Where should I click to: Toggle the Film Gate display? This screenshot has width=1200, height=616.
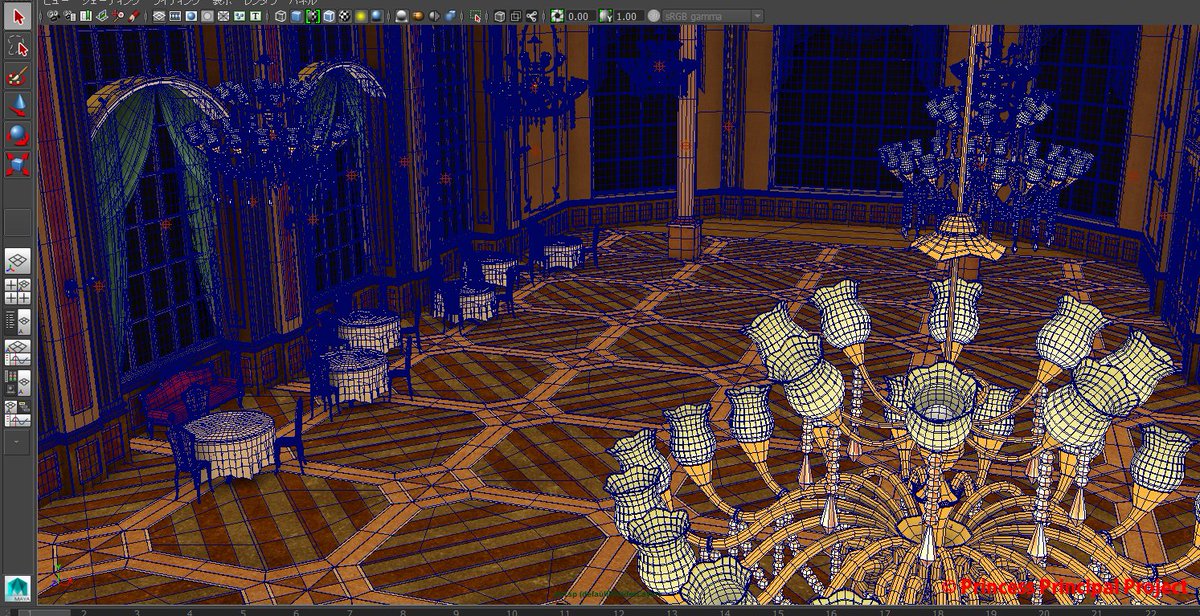[x=175, y=16]
